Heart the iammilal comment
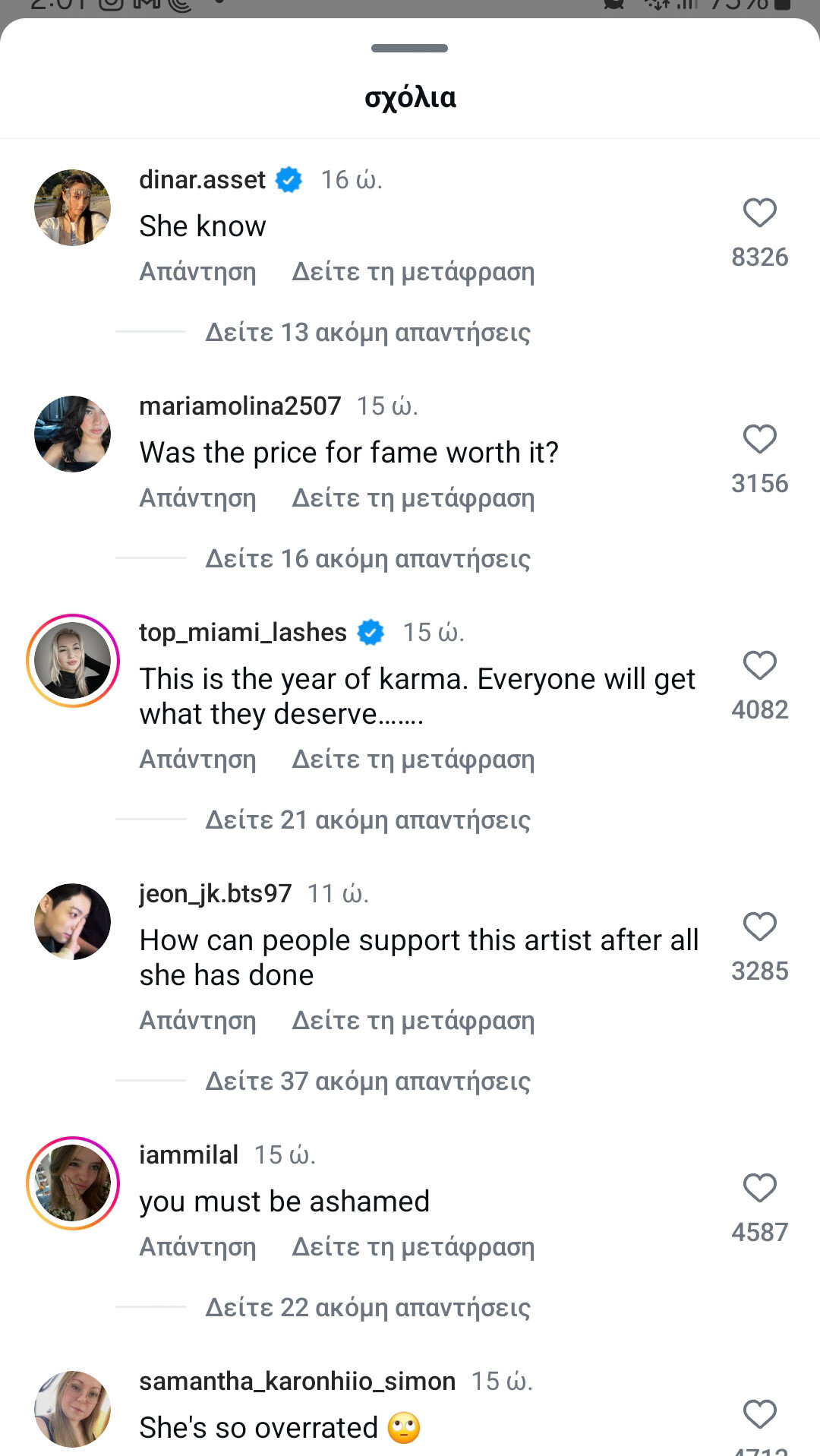Viewport: 820px width, 1456px height. click(x=759, y=1189)
